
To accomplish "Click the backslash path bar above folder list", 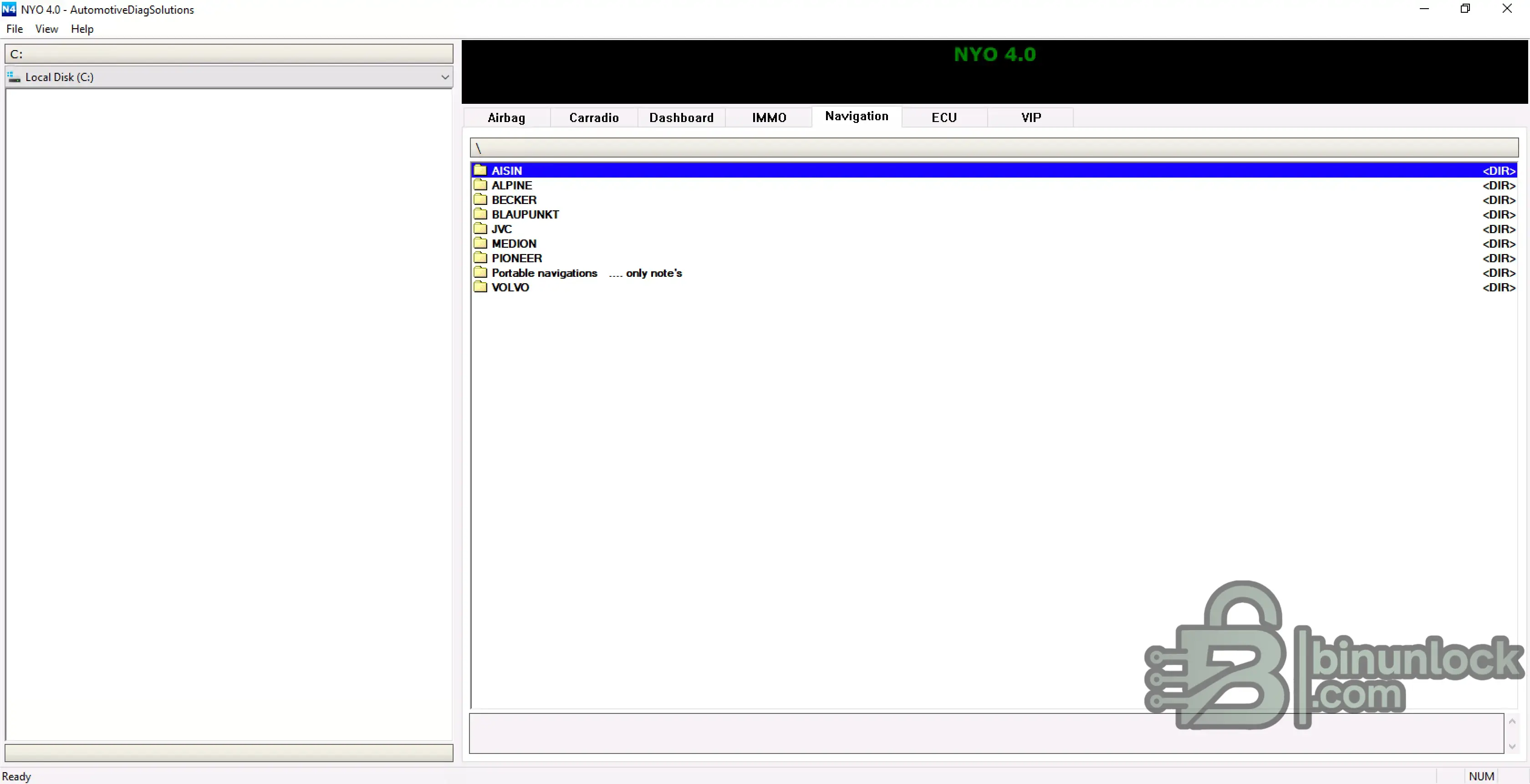I will click(x=994, y=148).
